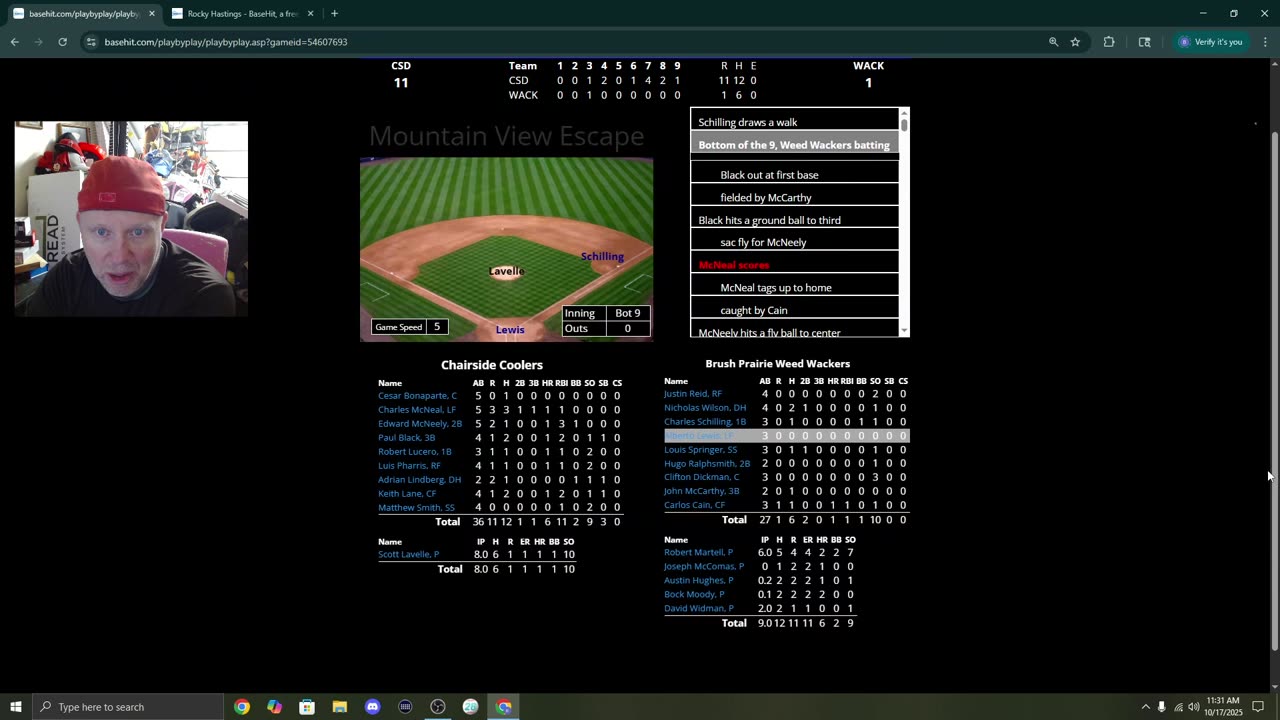Open Hugo Ralphsmith player link
Screen dimensions: 1280x720
(707, 464)
